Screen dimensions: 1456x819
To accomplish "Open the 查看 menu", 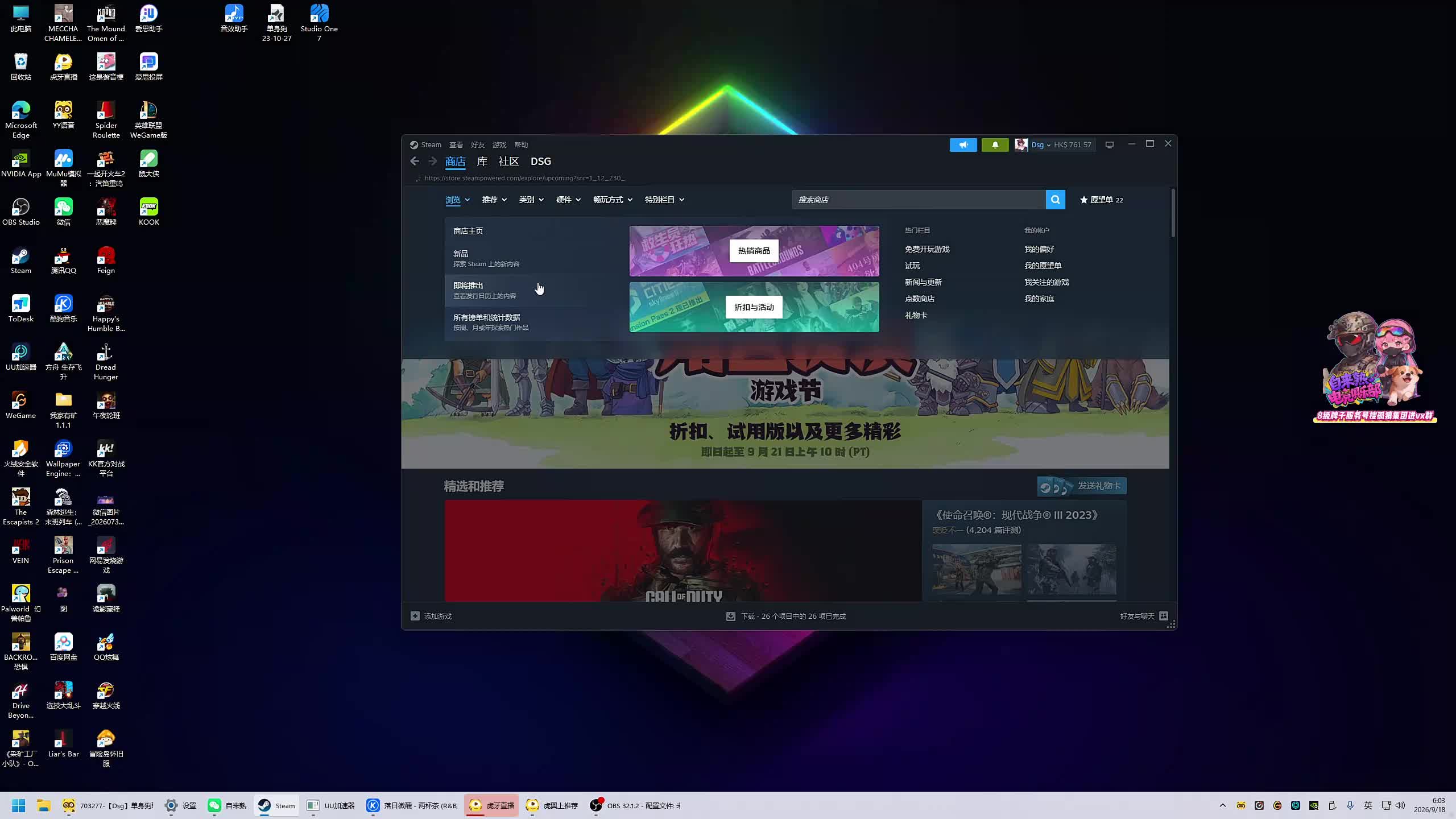I will (x=456, y=145).
